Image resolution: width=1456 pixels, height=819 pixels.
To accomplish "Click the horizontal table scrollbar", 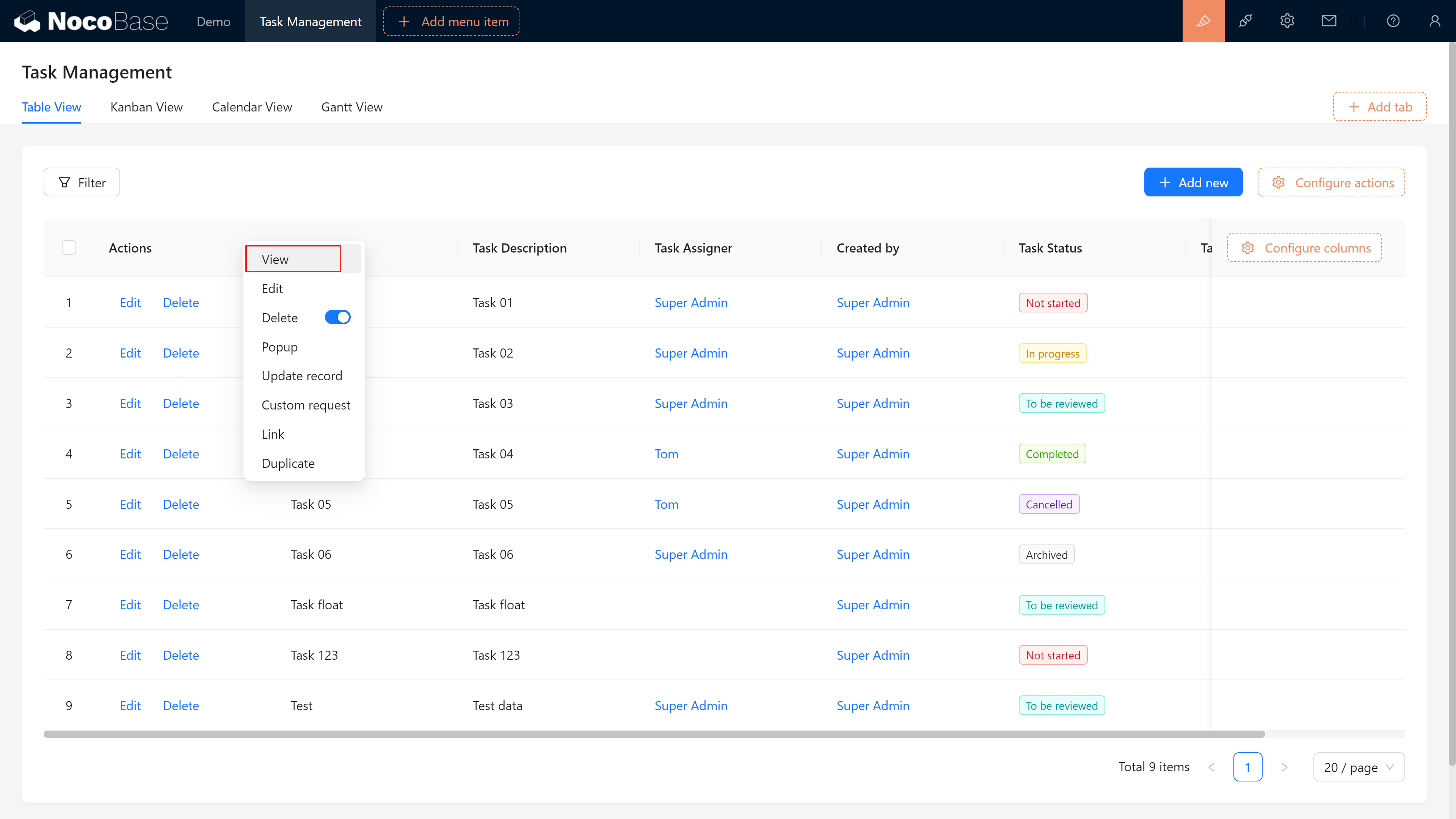I will click(653, 734).
